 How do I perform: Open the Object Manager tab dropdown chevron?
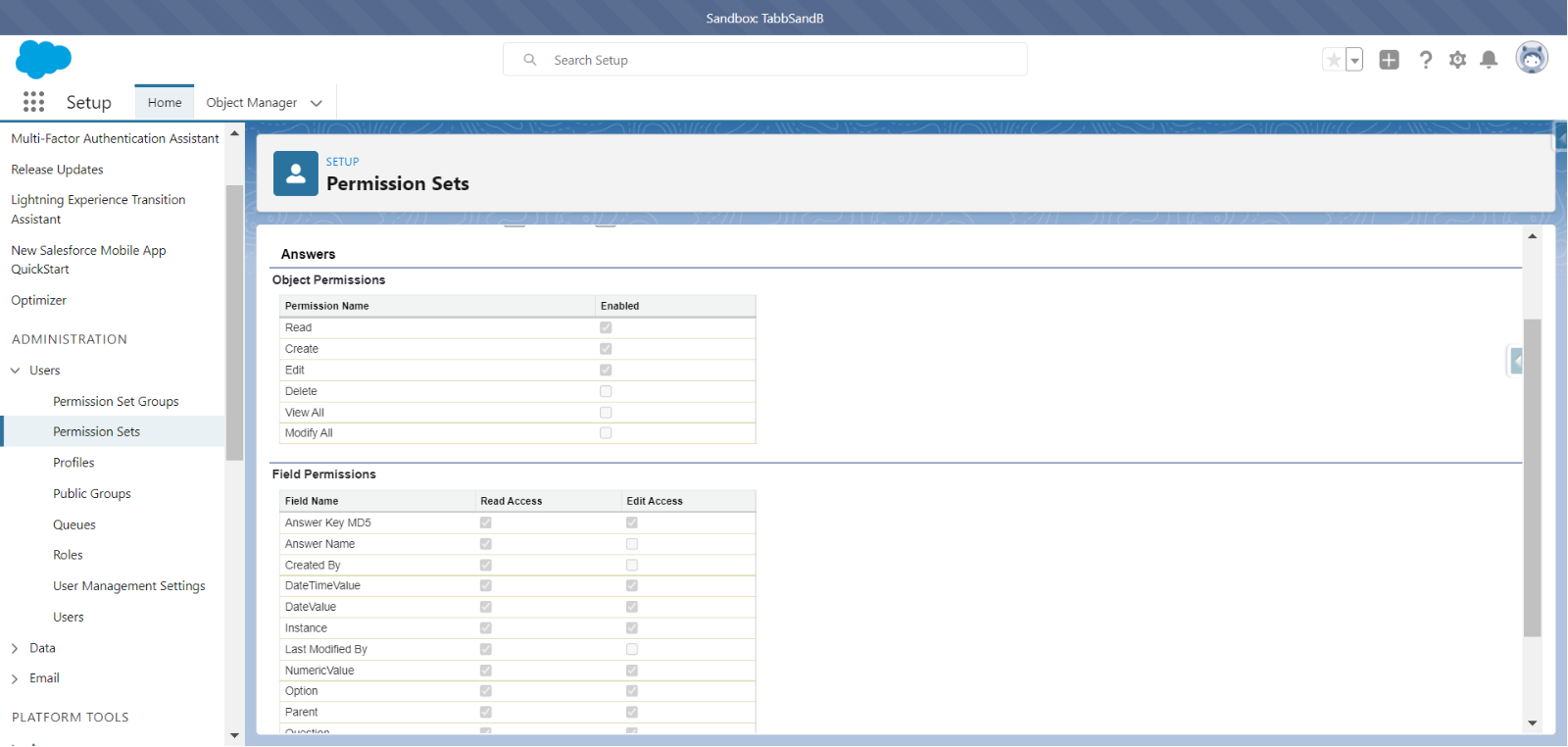tap(317, 103)
